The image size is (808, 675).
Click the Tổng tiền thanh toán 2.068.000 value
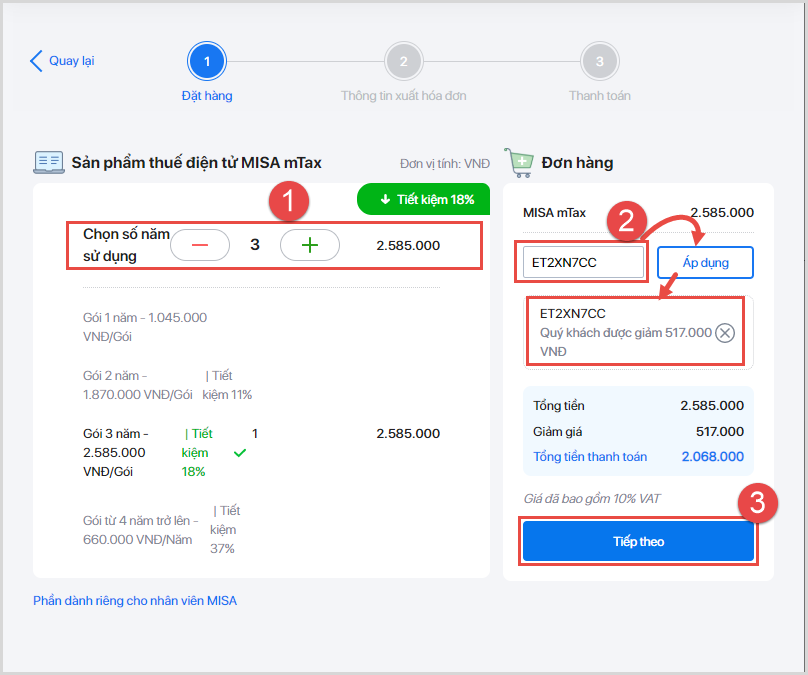[713, 457]
